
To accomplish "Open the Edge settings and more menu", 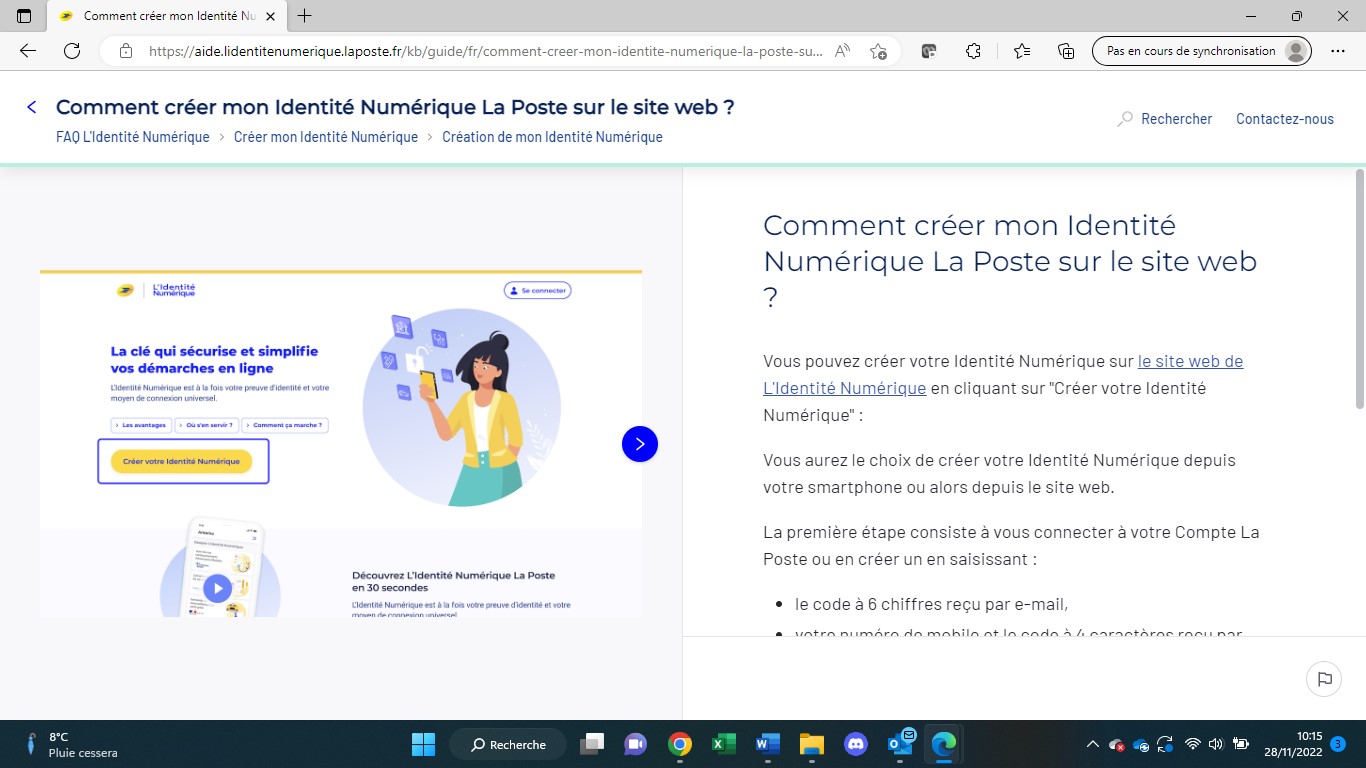I will pyautogui.click(x=1338, y=51).
